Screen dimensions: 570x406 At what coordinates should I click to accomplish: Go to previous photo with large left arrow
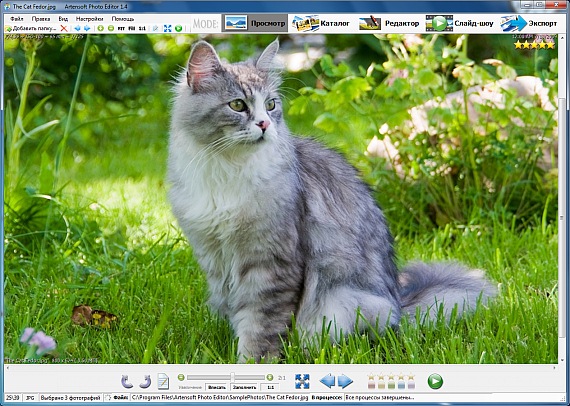point(328,381)
